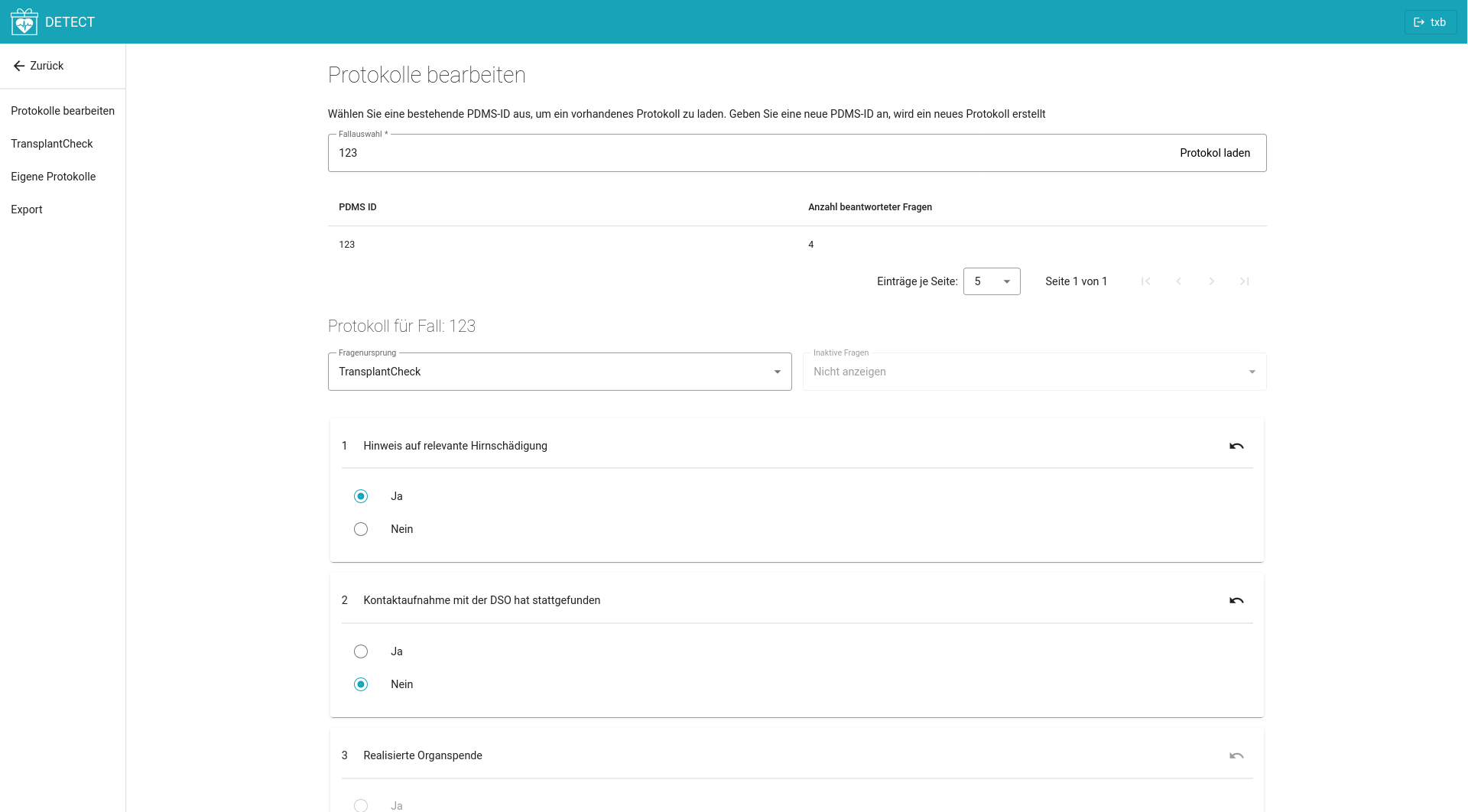The height and width of the screenshot is (812, 1468).
Task: Select the table row with PDMS ID 123
Action: tap(795, 245)
